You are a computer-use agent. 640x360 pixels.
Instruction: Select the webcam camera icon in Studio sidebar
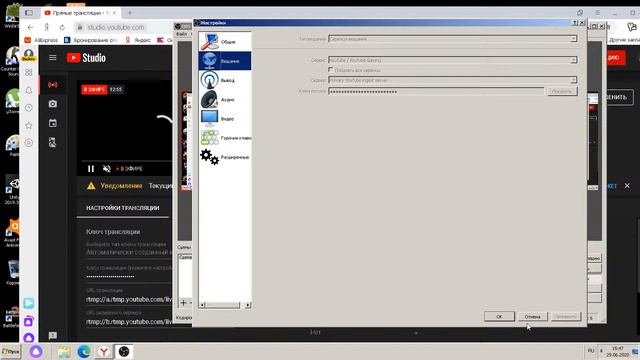(x=53, y=104)
